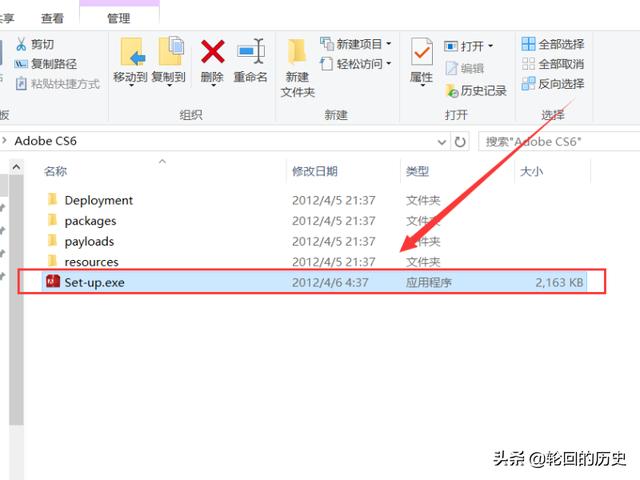Sort by the Name (名称) column header
Viewport: 640px width, 480px height.
pyautogui.click(x=56, y=171)
